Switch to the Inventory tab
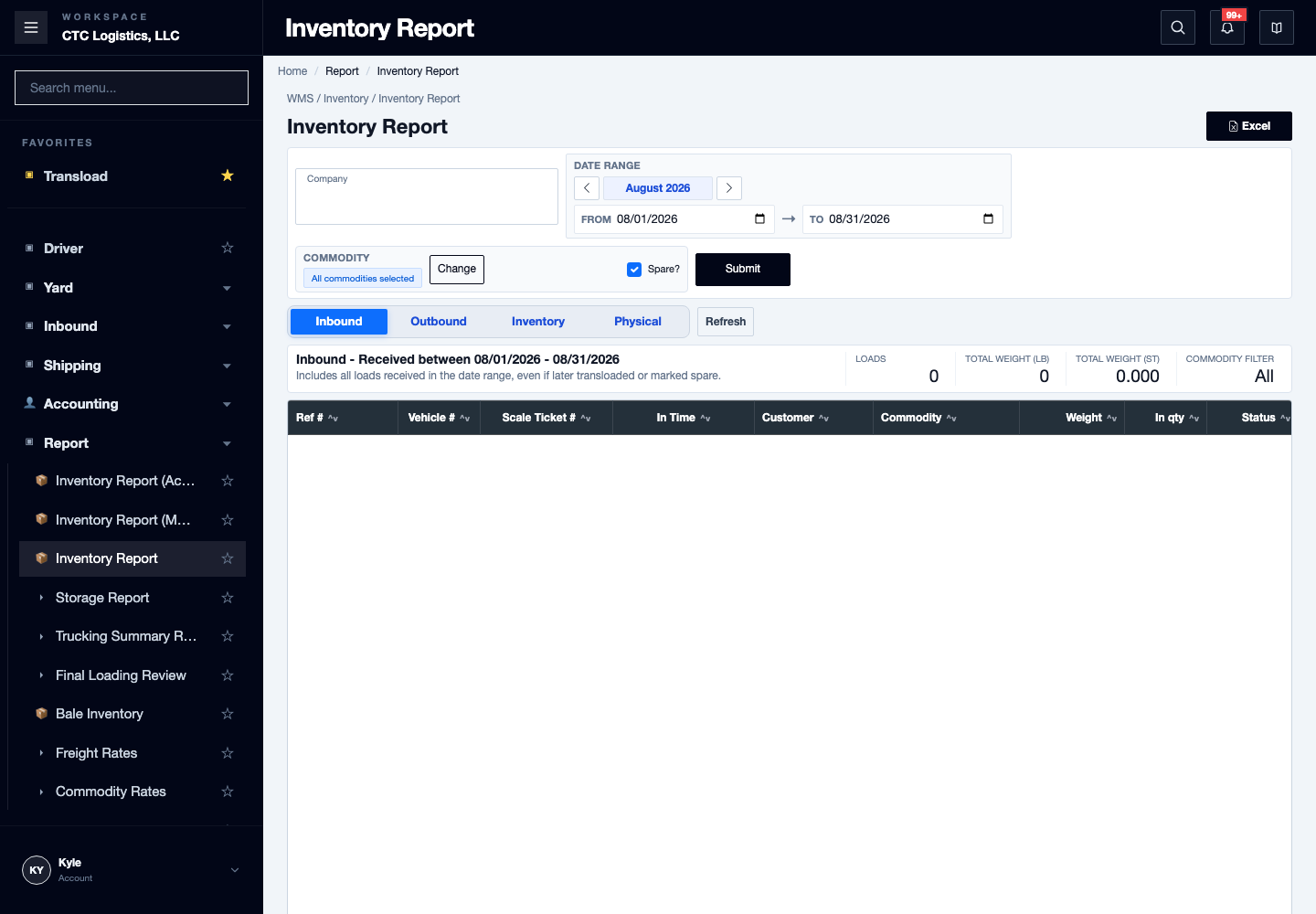This screenshot has height=914, width=1316. [538, 322]
